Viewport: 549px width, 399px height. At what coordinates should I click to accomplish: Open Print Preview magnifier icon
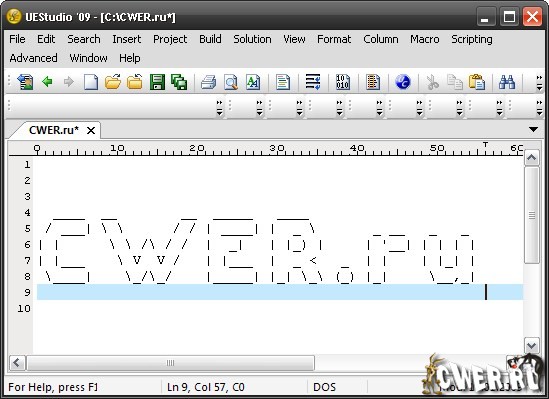231,83
